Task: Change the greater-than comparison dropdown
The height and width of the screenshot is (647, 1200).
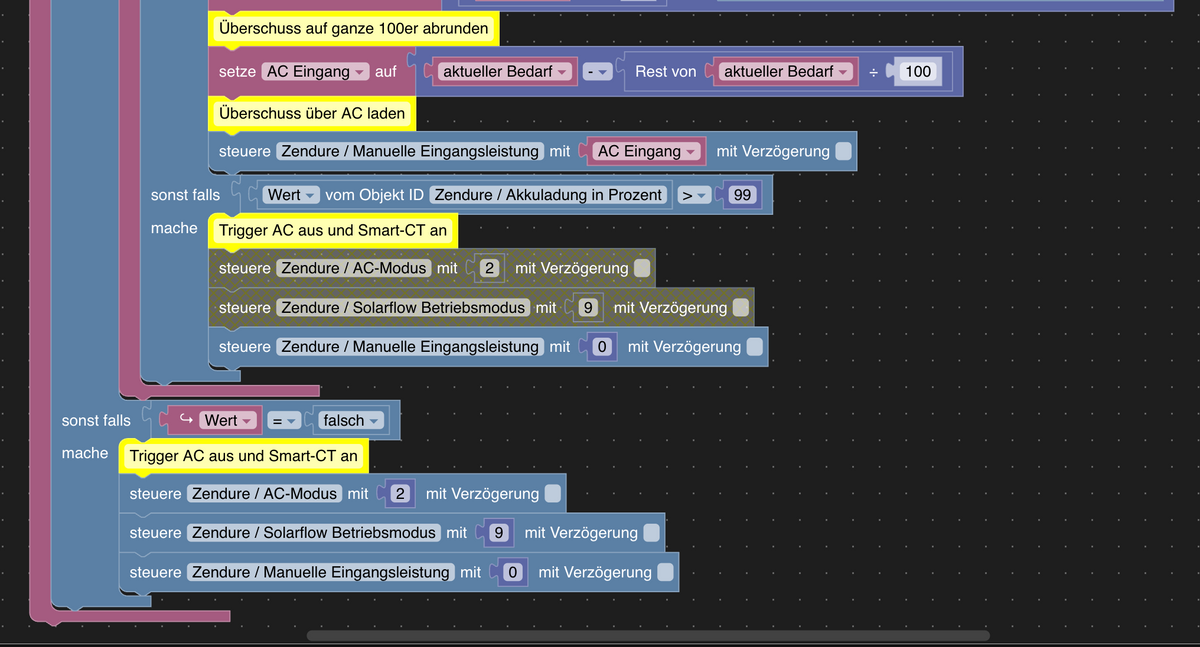Action: pyautogui.click(x=694, y=194)
